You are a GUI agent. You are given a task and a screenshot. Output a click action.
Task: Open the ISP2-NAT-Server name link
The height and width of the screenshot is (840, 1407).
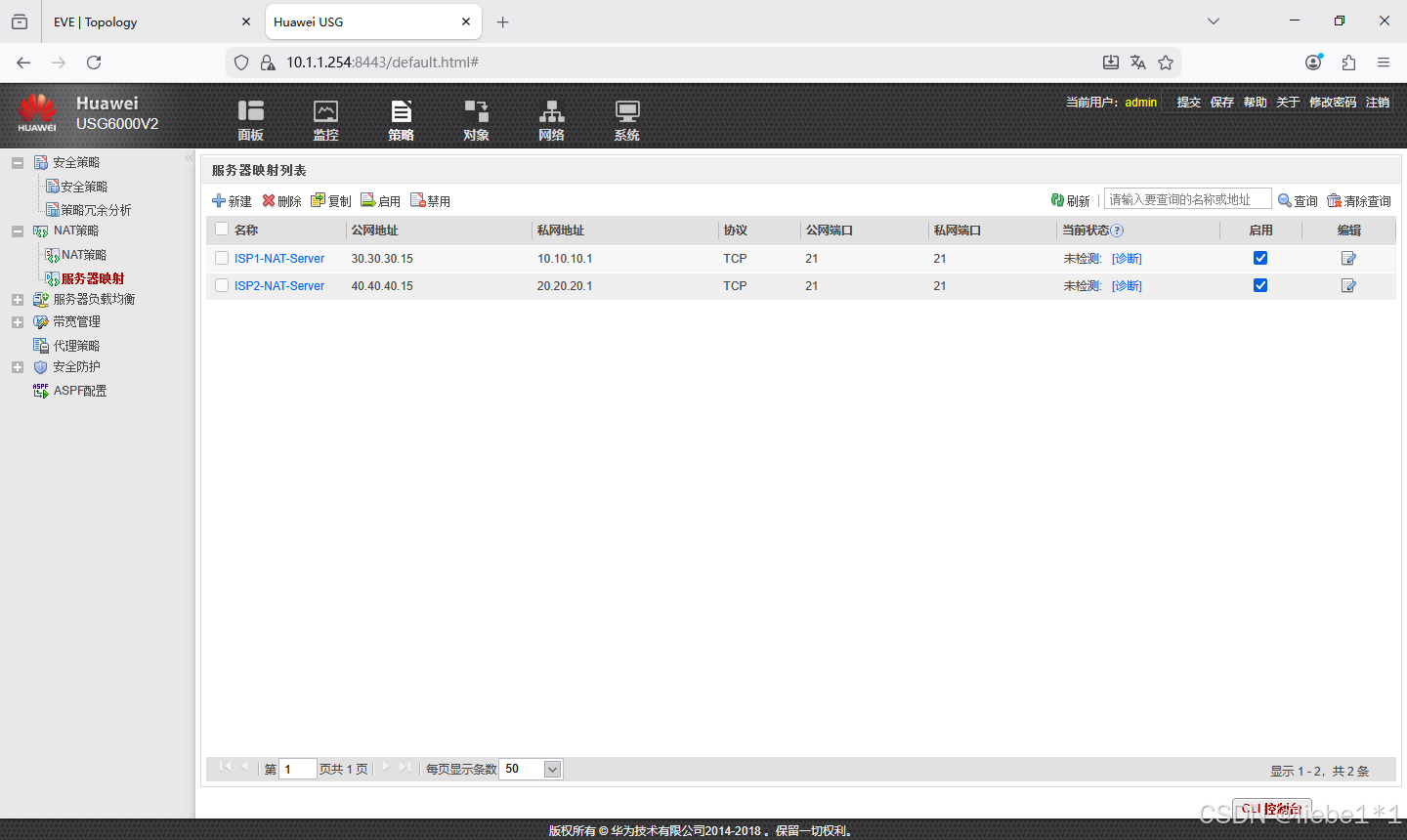click(279, 286)
